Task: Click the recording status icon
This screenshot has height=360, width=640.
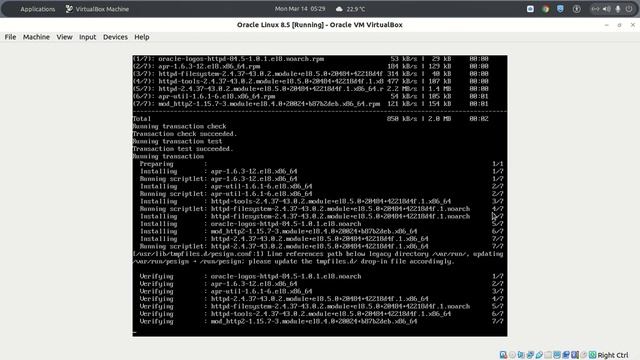Action: click(x=566, y=355)
